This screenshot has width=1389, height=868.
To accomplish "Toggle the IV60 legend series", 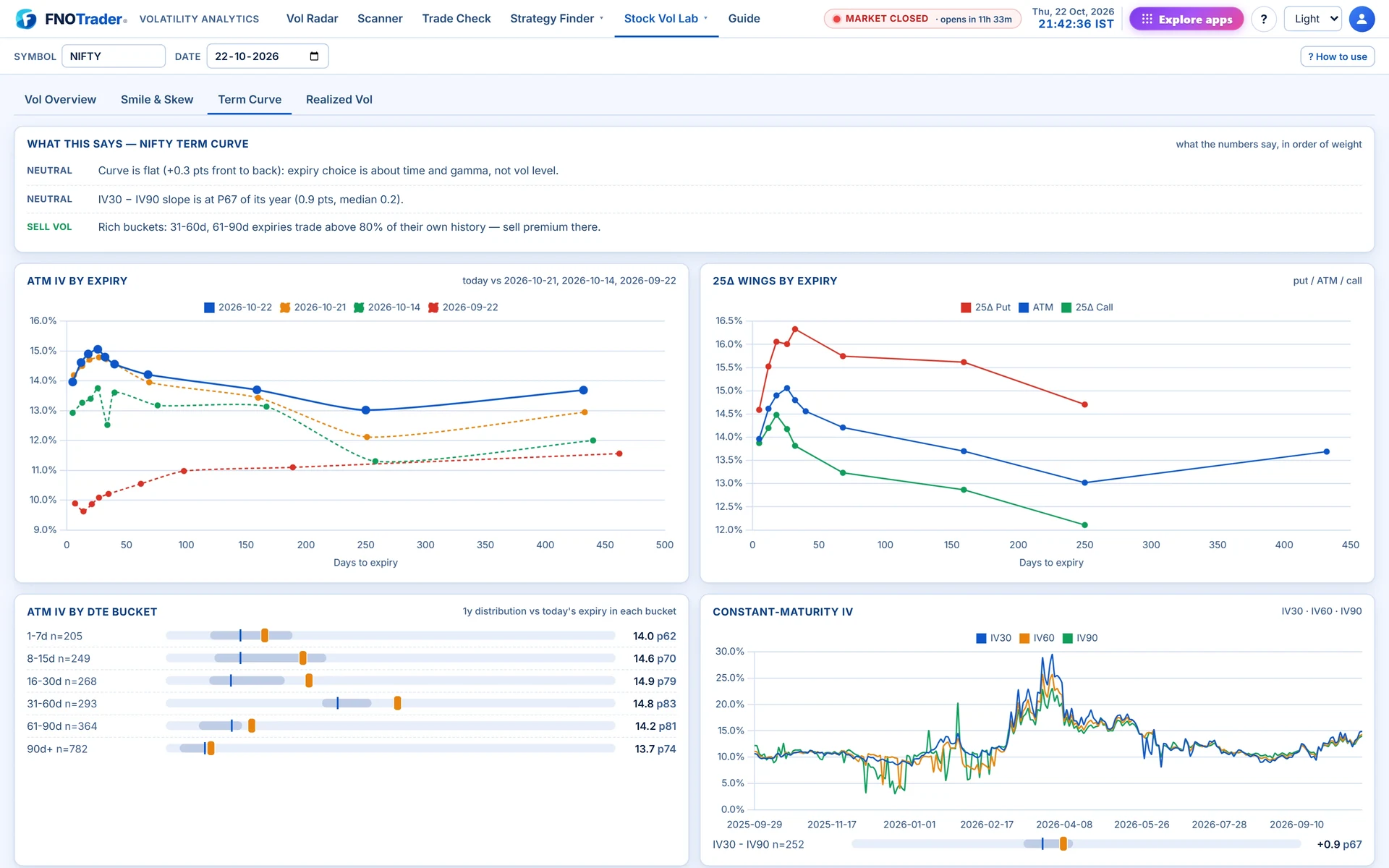I will click(x=1036, y=638).
